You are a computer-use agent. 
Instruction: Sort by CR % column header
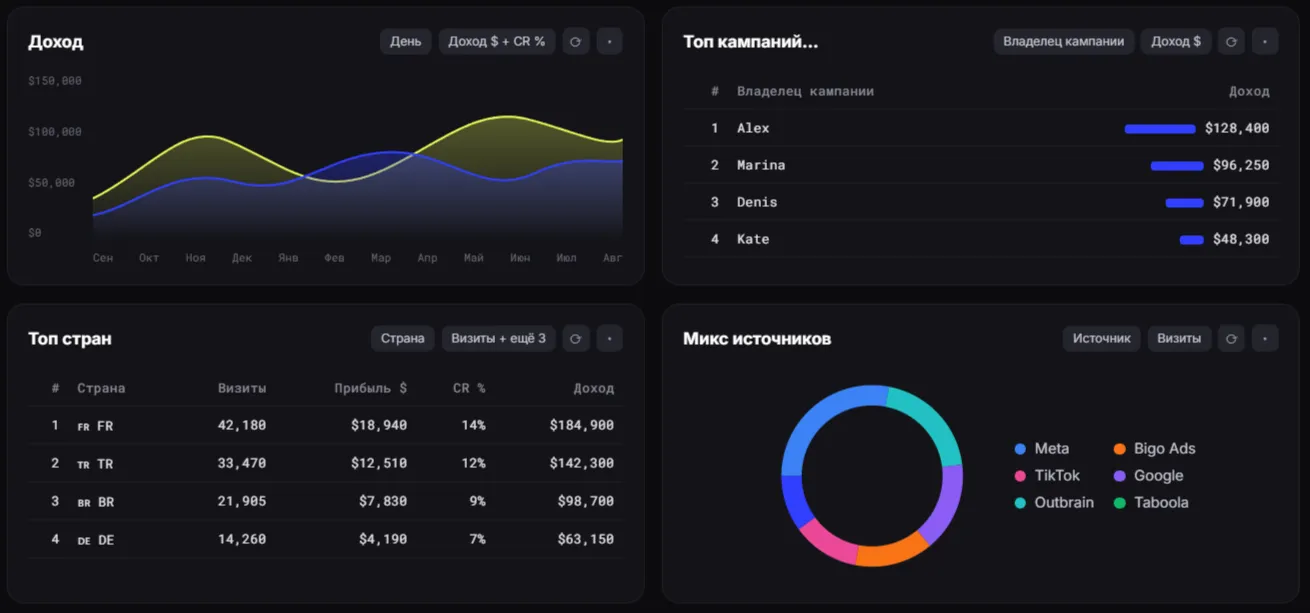(x=469, y=388)
